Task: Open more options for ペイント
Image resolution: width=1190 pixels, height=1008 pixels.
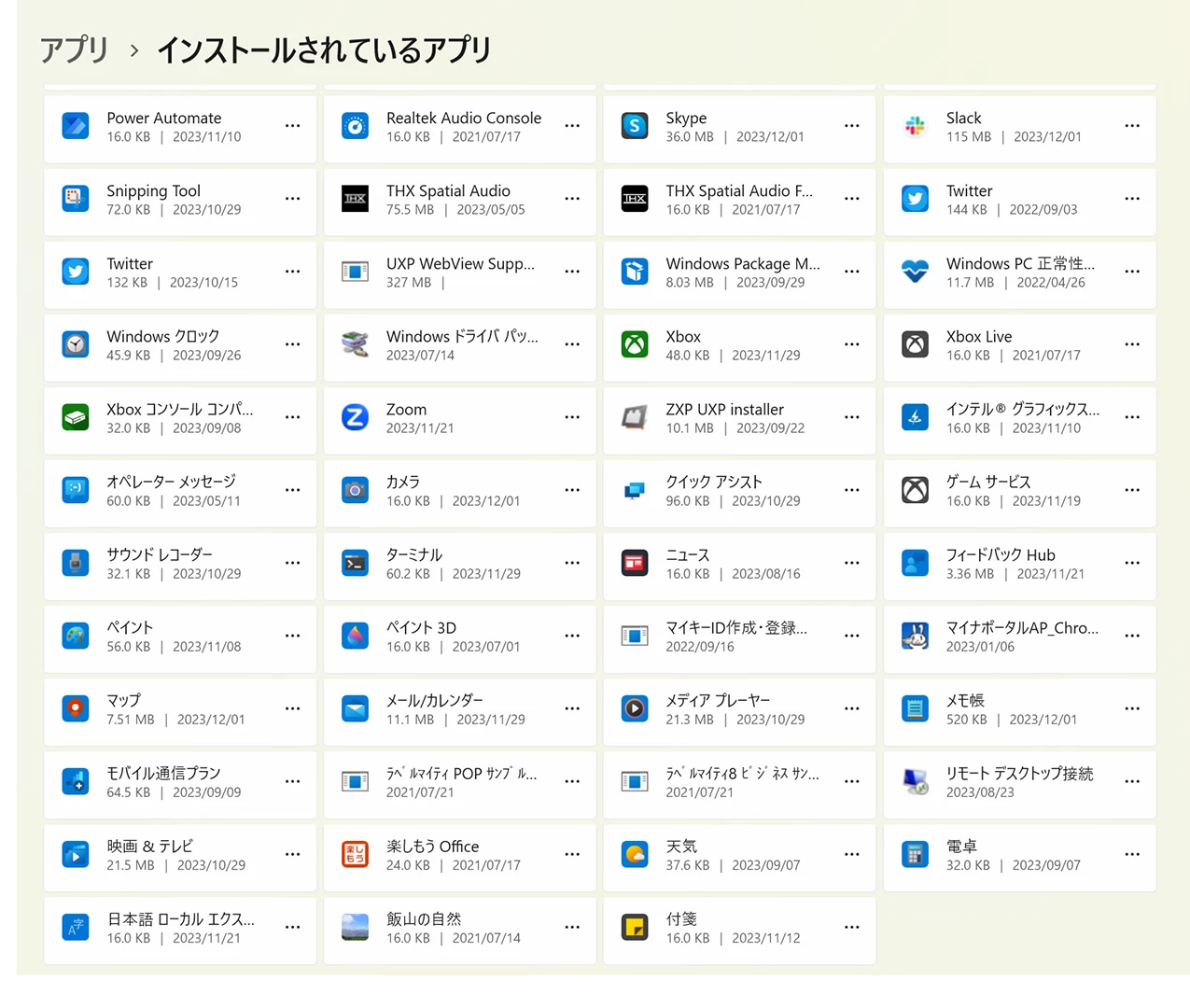Action: click(x=292, y=636)
